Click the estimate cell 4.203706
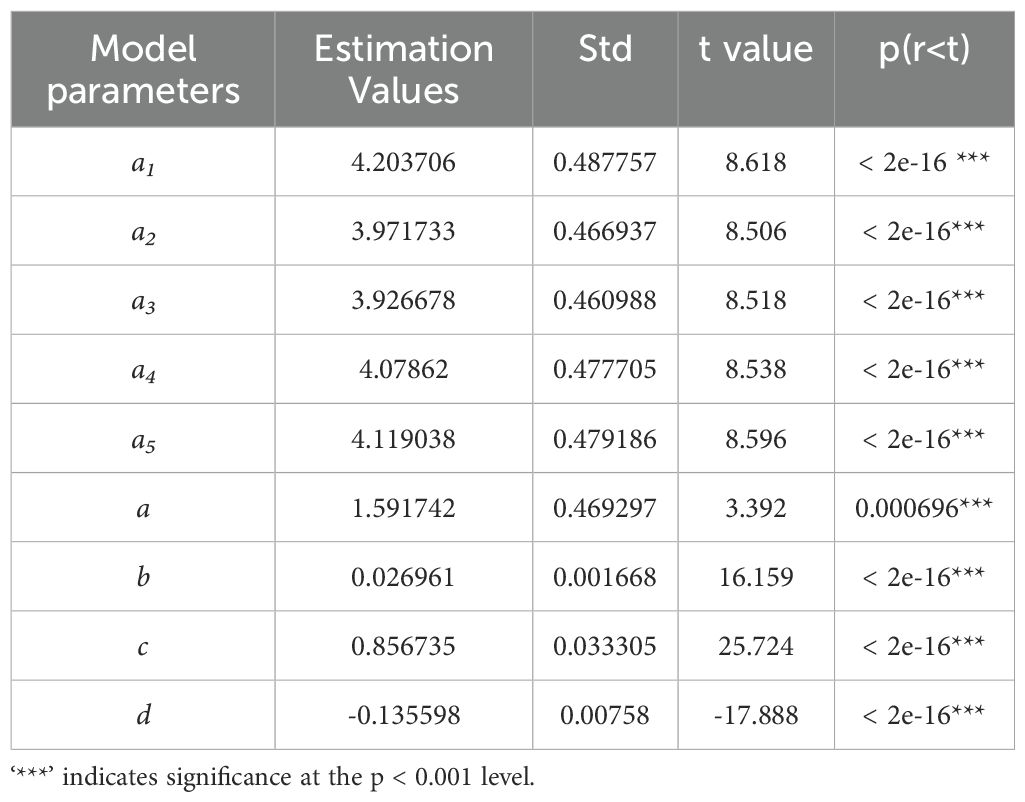The width and height of the screenshot is (1025, 802). (x=403, y=162)
